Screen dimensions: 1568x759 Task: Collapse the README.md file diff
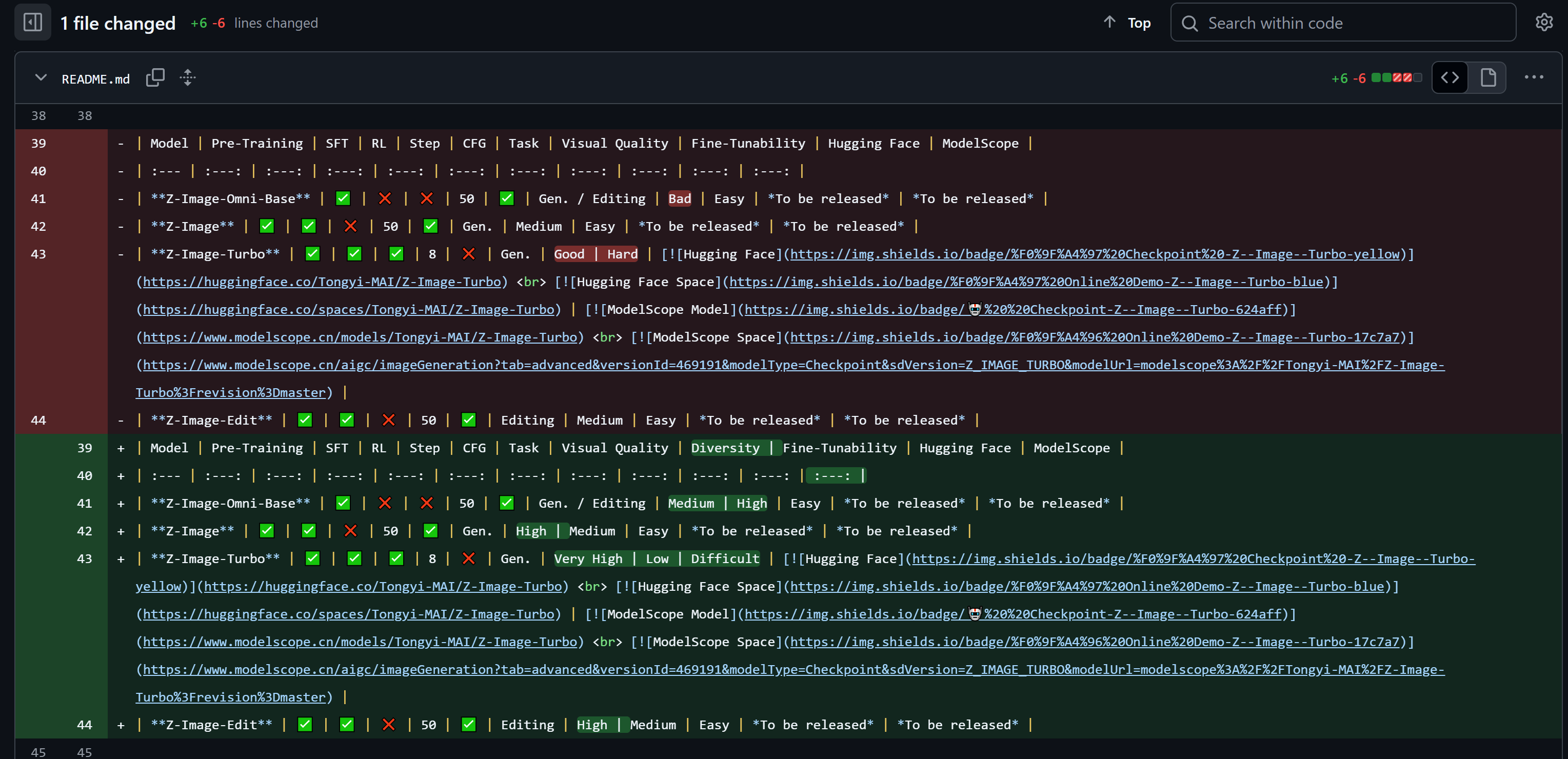pos(41,78)
